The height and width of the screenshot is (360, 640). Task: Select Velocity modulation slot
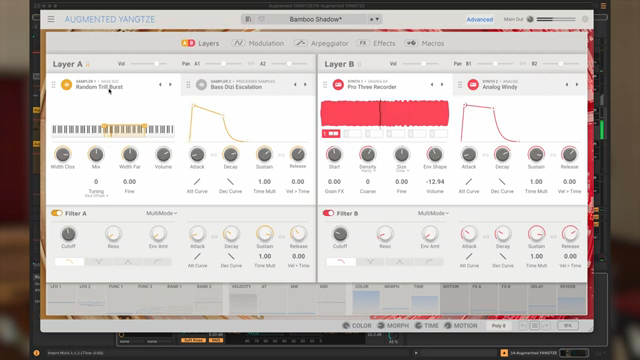coord(243,299)
